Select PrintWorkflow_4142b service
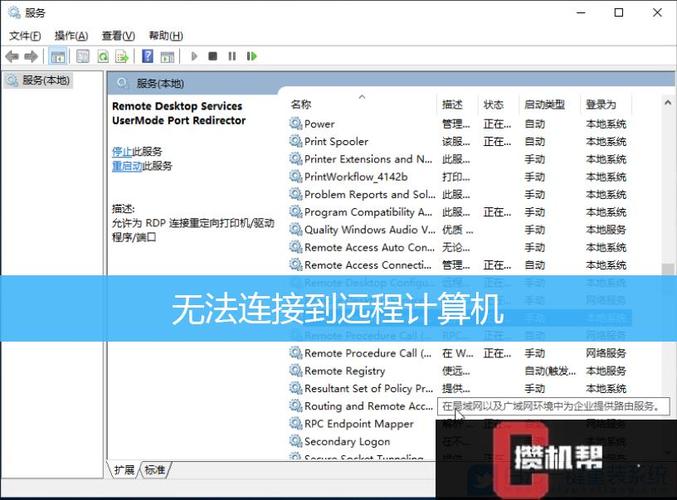 (460, 177)
